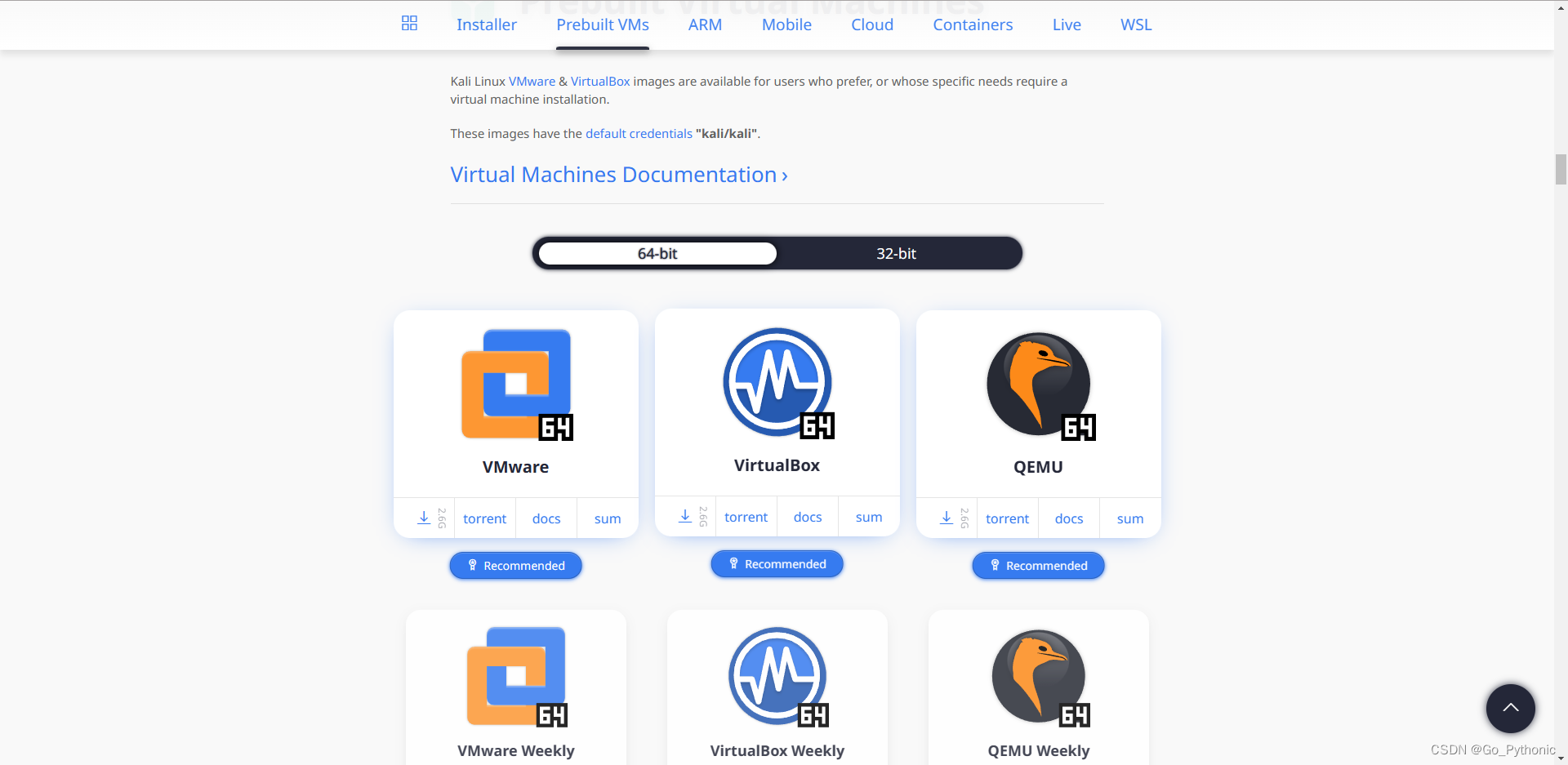This screenshot has height=765, width=1568.
Task: Download the QEMU image via arrow icon
Action: coord(947,518)
